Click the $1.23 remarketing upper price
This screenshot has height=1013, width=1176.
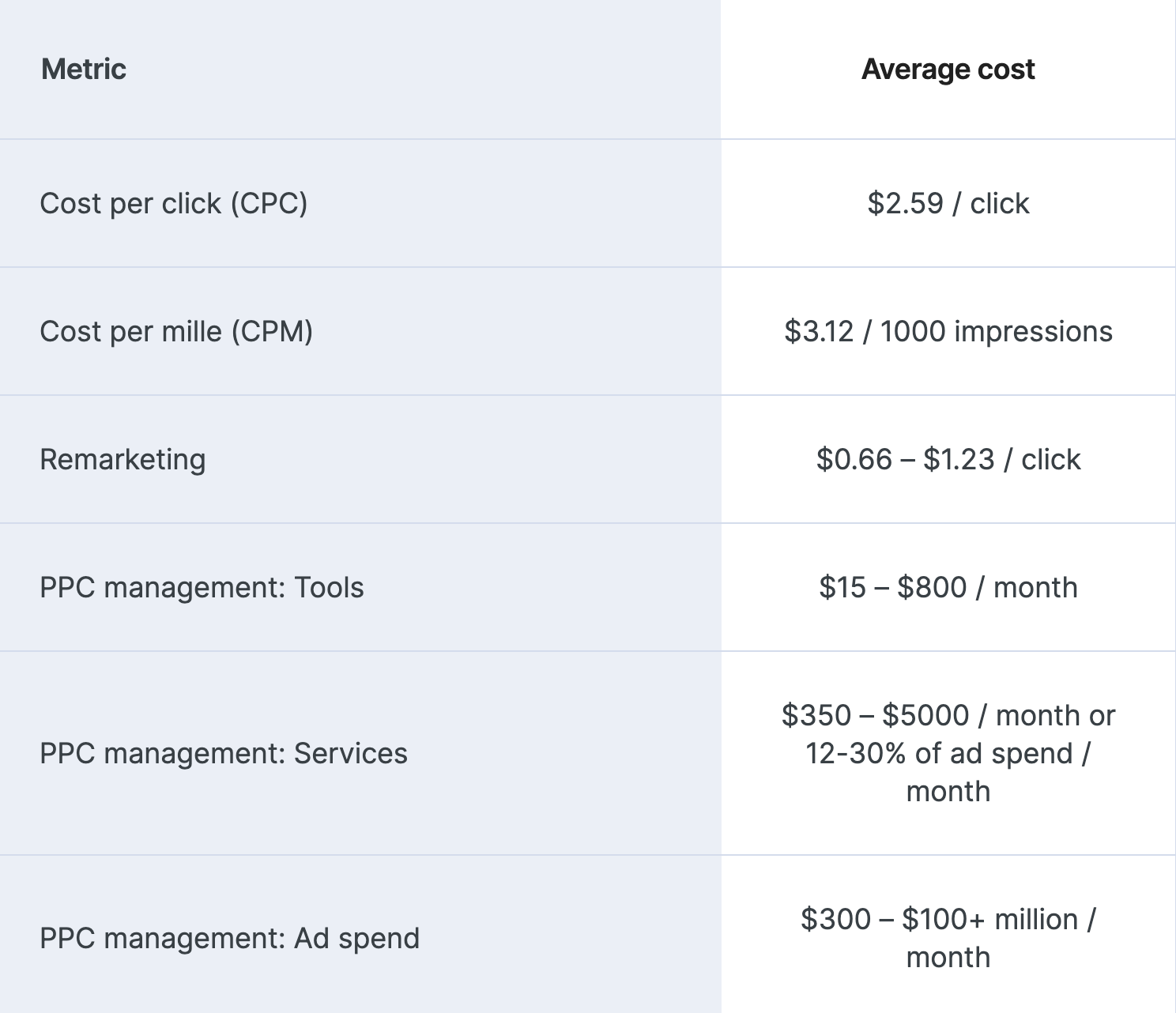pos(958,460)
